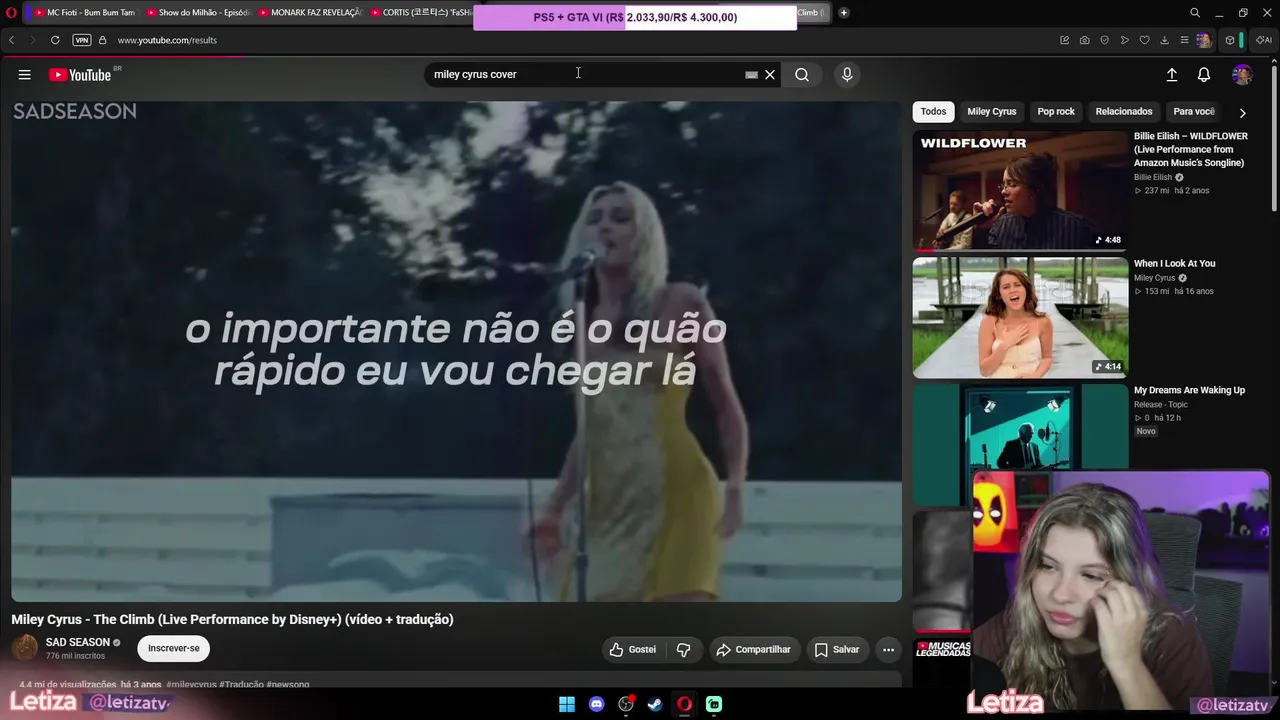This screenshot has height=720, width=1280.
Task: Open YouTube notifications bell
Action: click(1204, 75)
